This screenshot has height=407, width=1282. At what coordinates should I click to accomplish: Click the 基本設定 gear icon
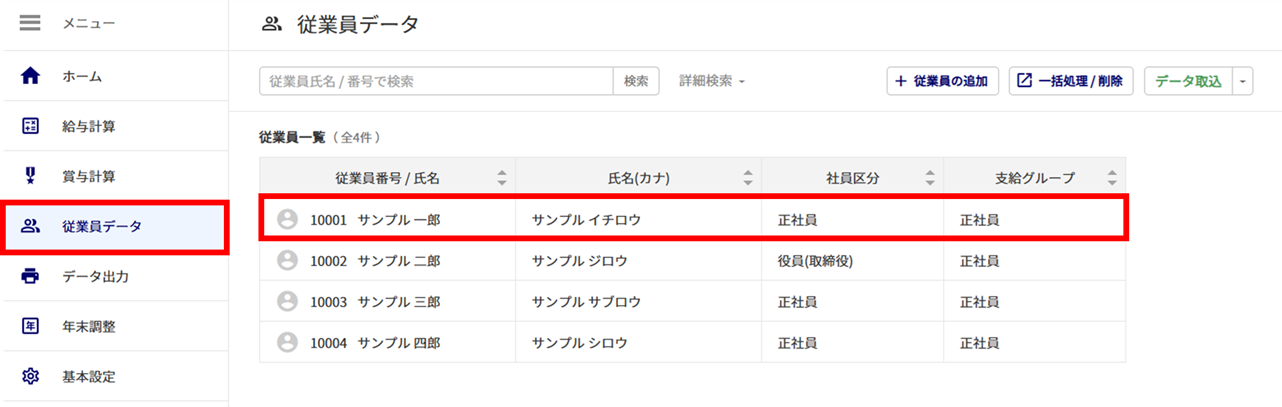click(x=31, y=377)
